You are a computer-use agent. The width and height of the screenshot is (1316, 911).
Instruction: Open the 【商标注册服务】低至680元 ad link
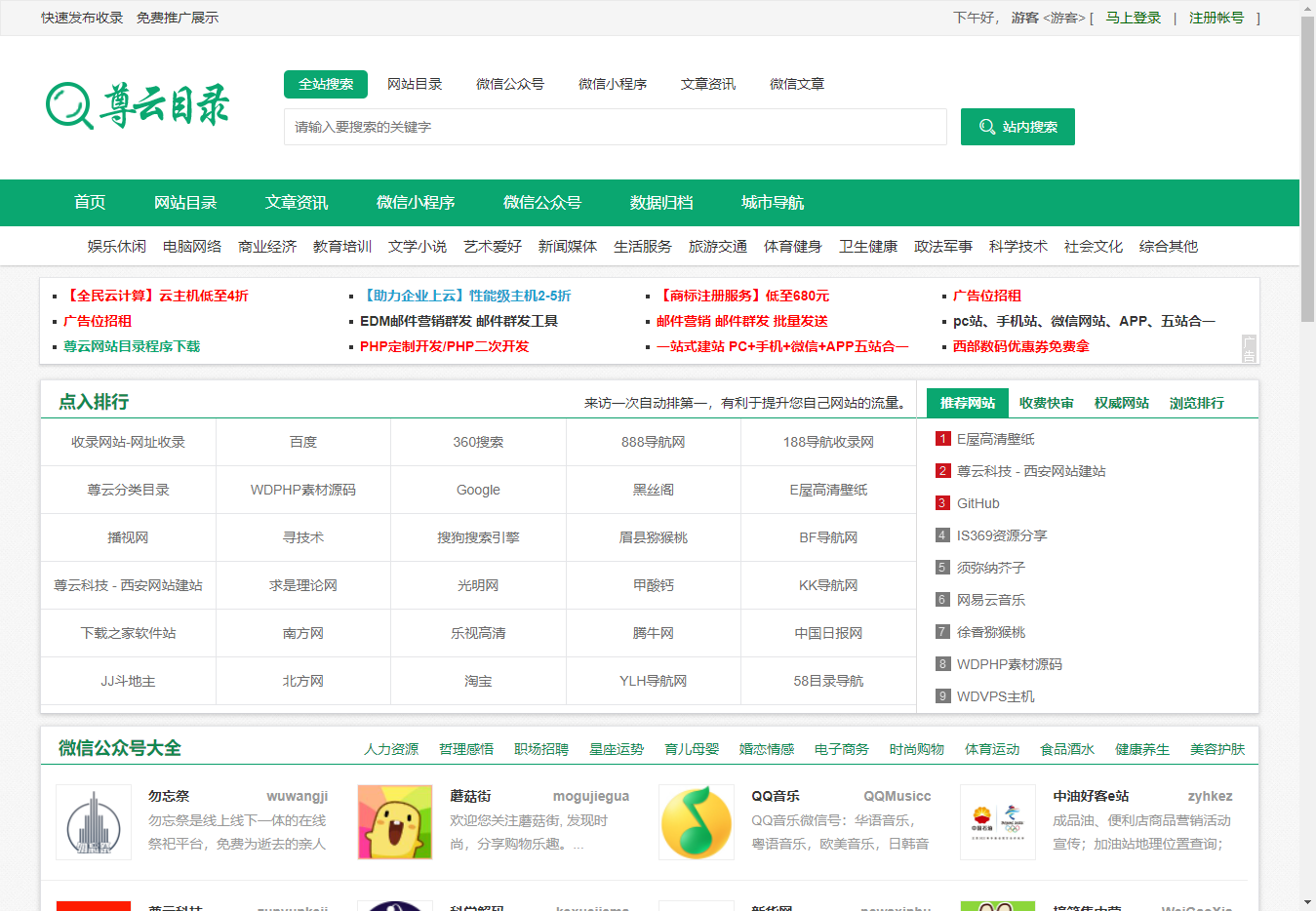pos(743,296)
